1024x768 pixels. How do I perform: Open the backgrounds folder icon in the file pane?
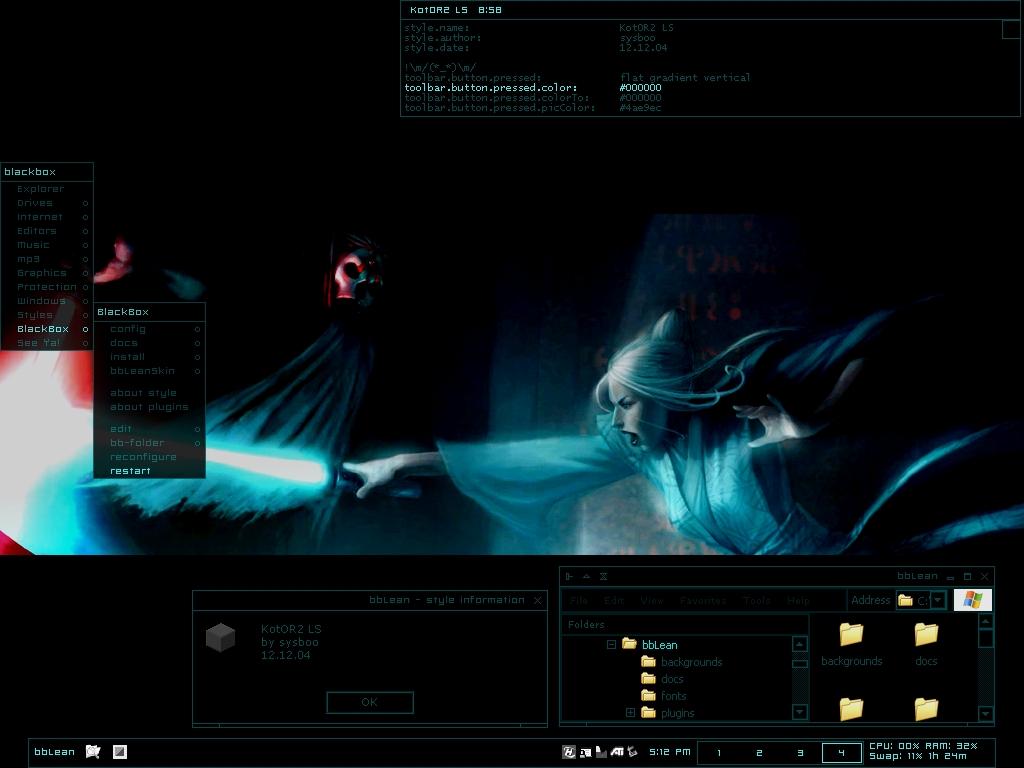[x=852, y=633]
